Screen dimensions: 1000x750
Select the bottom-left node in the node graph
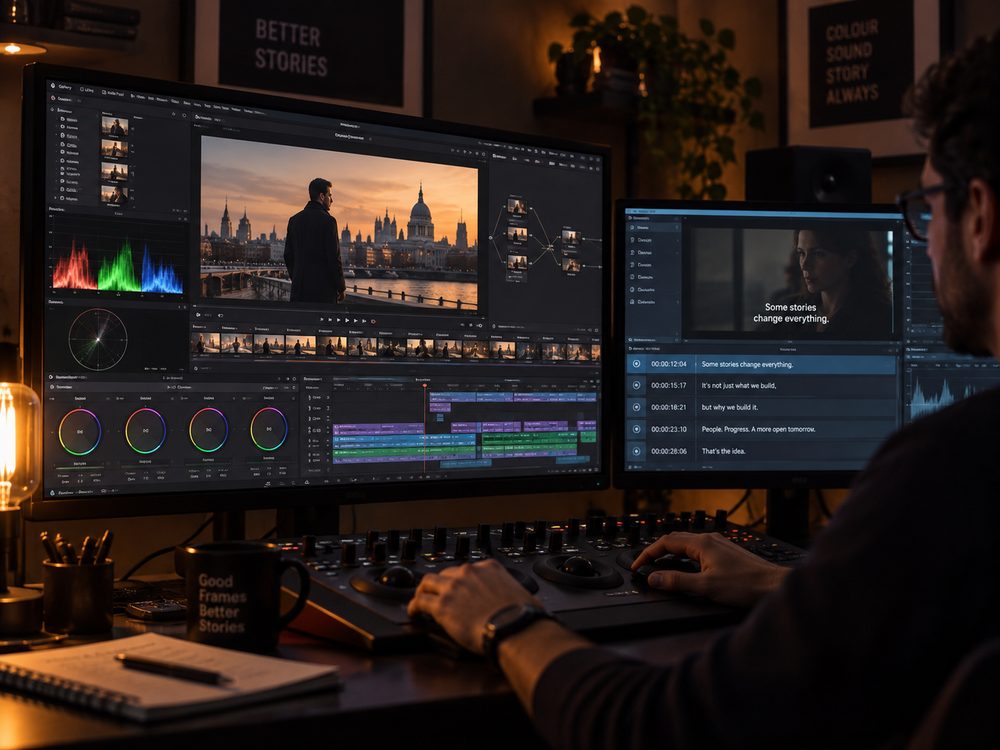pos(516,262)
